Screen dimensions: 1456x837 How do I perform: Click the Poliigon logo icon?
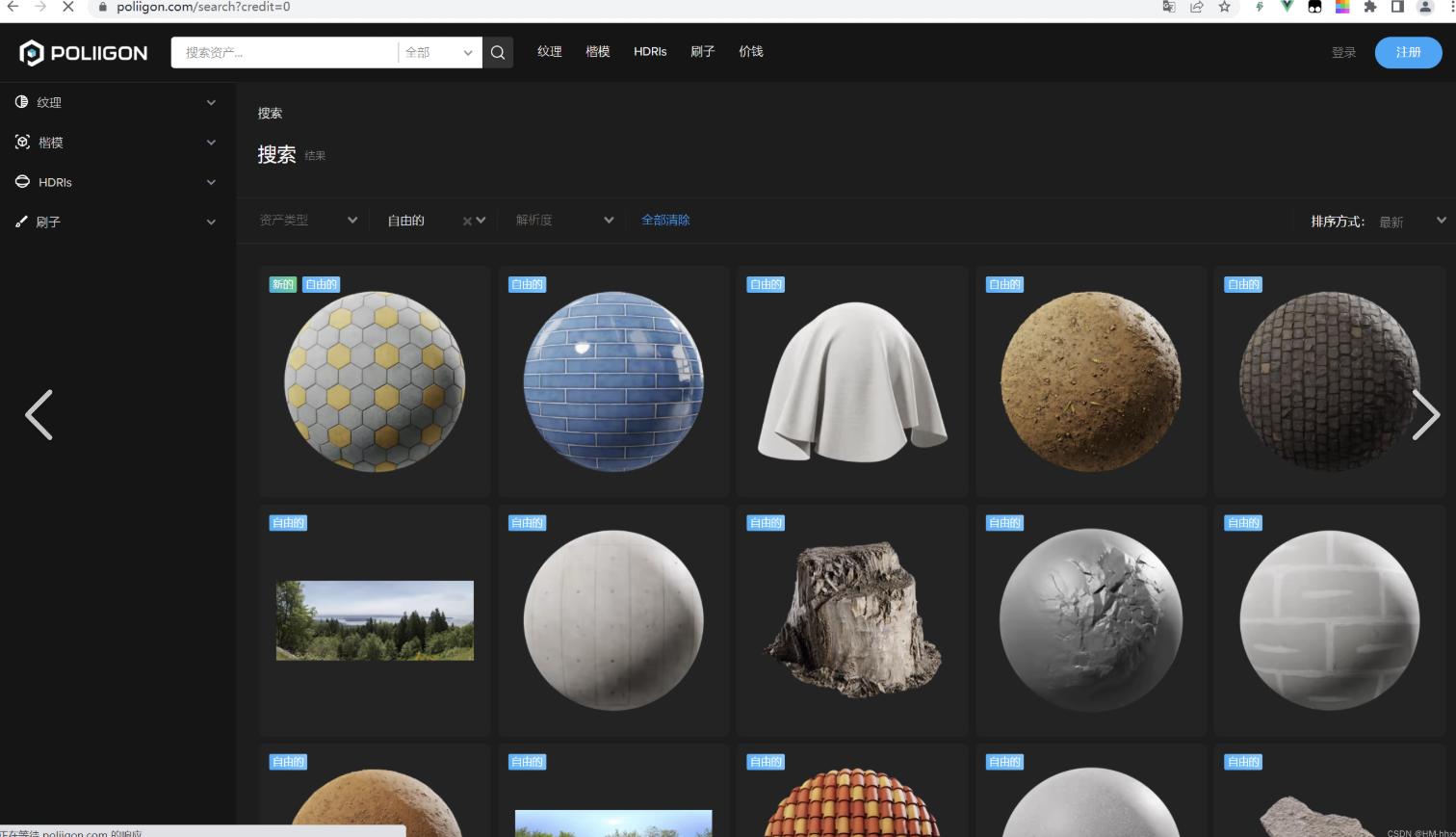tap(32, 53)
